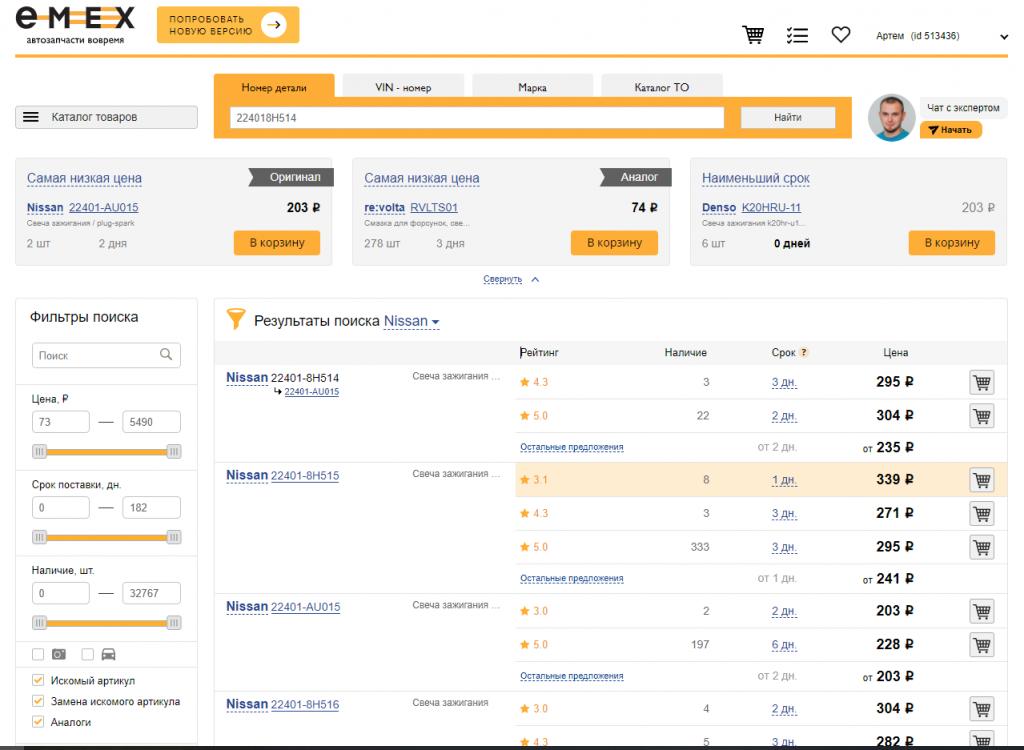Open the Denso brand link
1024x750 pixels.
(x=719, y=207)
